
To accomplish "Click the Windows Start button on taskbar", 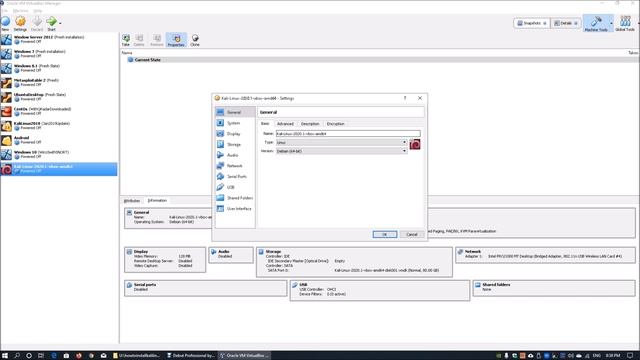I will (5, 356).
